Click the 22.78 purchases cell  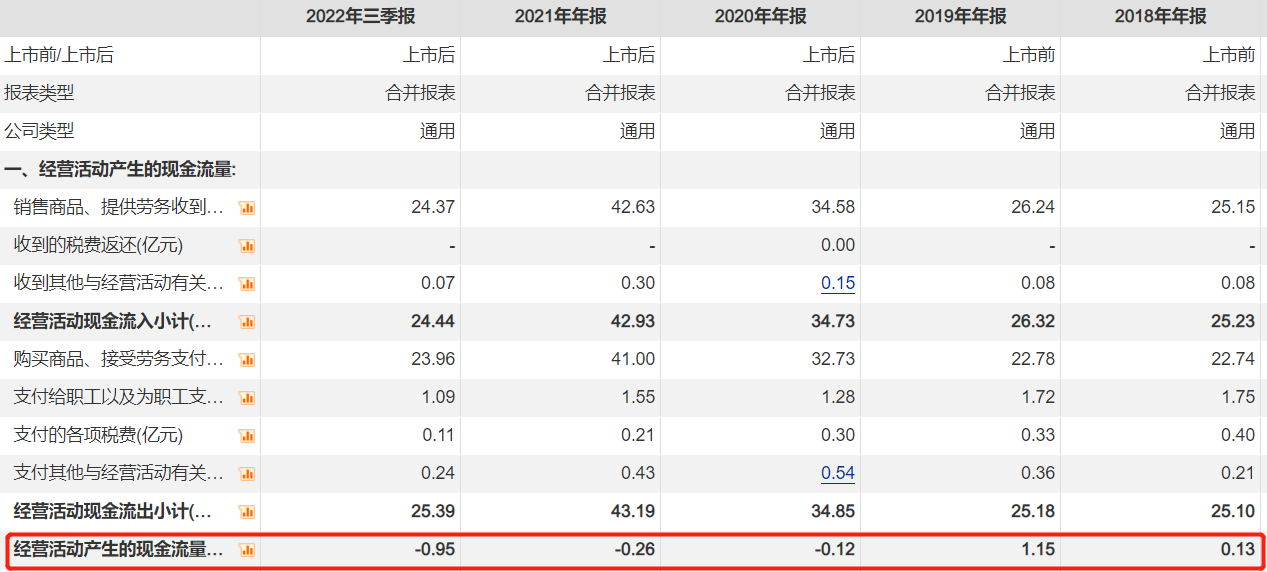1033,359
